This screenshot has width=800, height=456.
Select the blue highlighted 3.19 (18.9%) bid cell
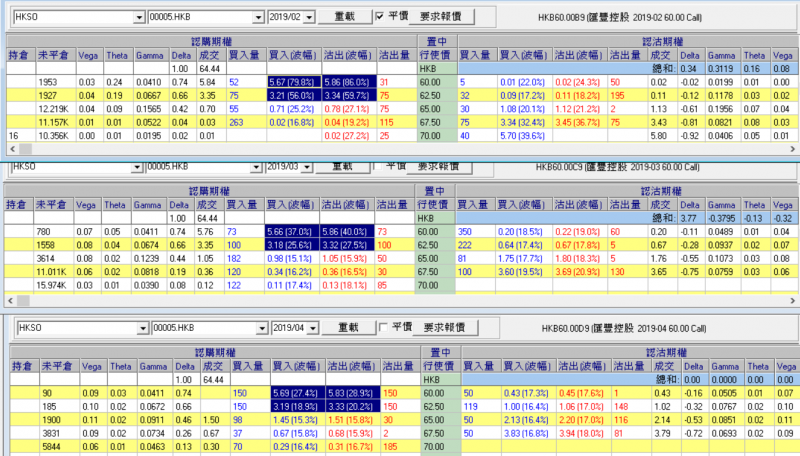click(295, 408)
